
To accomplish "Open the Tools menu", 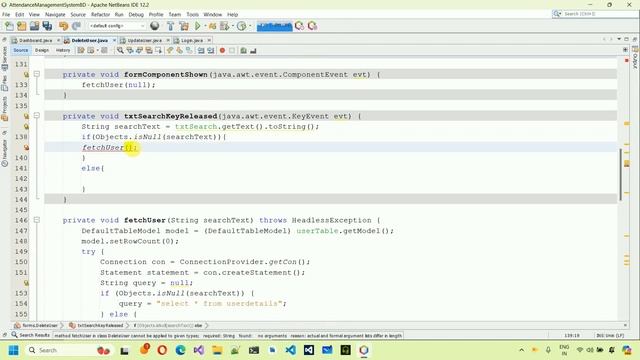I will coord(192,14).
